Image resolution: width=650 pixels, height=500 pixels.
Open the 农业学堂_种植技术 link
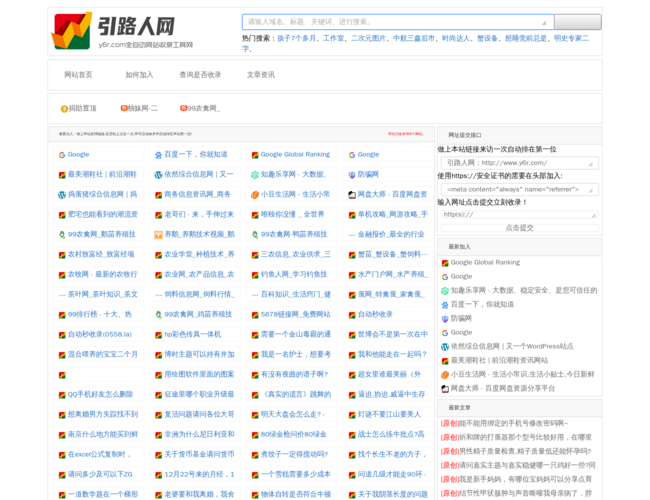coord(199,254)
